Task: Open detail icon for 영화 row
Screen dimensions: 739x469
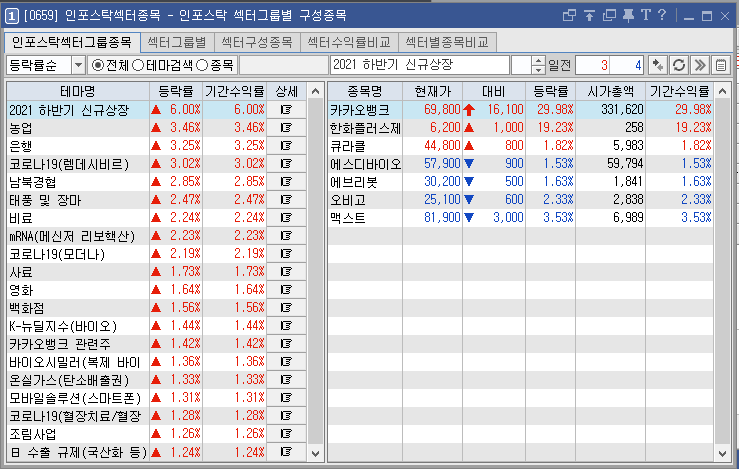Action: coord(286,289)
